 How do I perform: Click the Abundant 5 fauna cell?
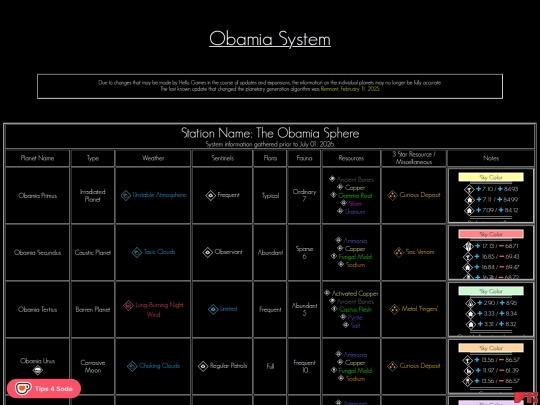point(304,309)
